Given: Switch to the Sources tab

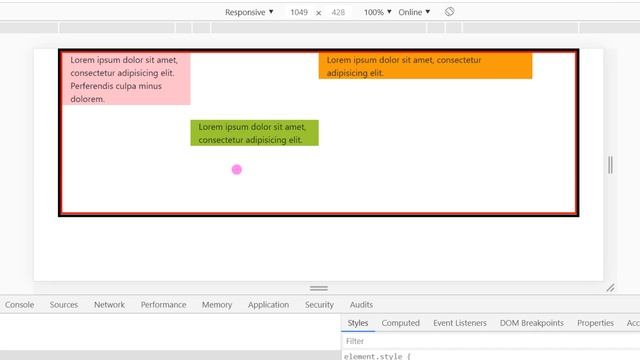Looking at the screenshot, I should tap(64, 304).
